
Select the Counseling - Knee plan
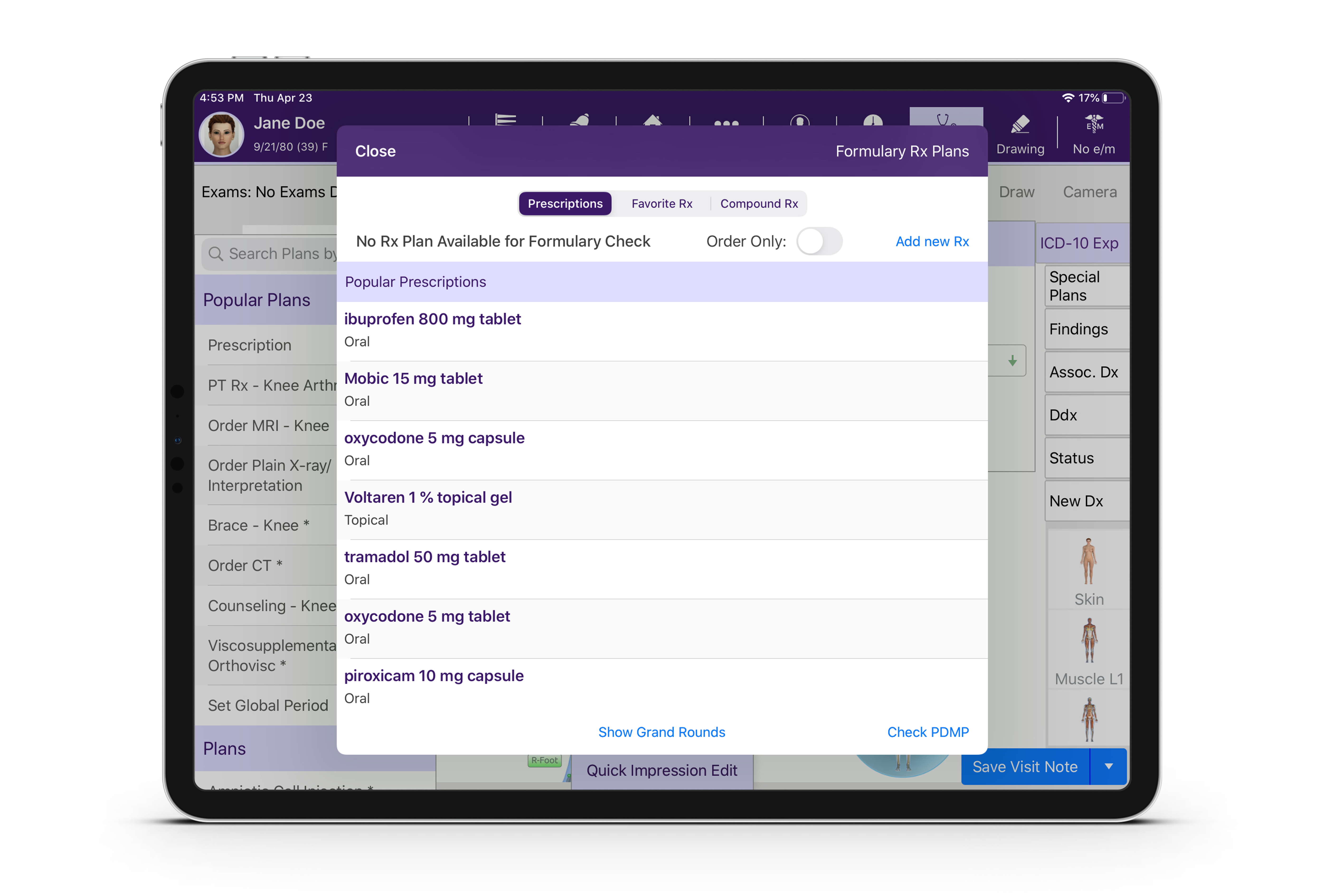[x=266, y=606]
